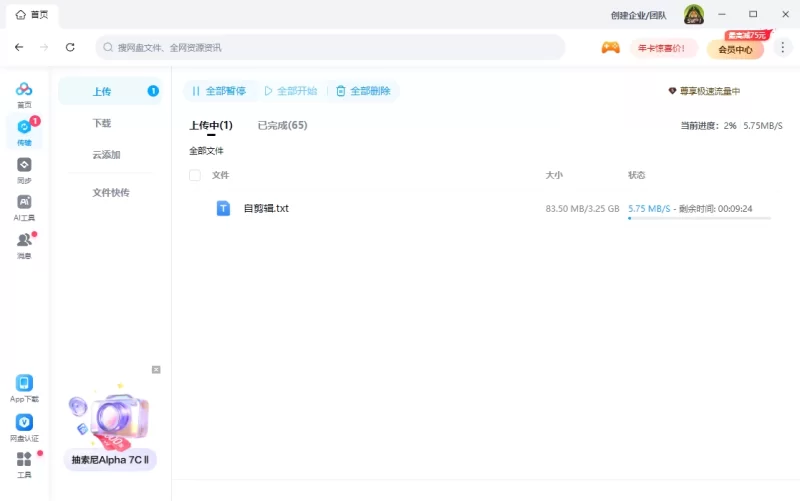Click the 文件 column header
This screenshot has width=800, height=501.
220,175
